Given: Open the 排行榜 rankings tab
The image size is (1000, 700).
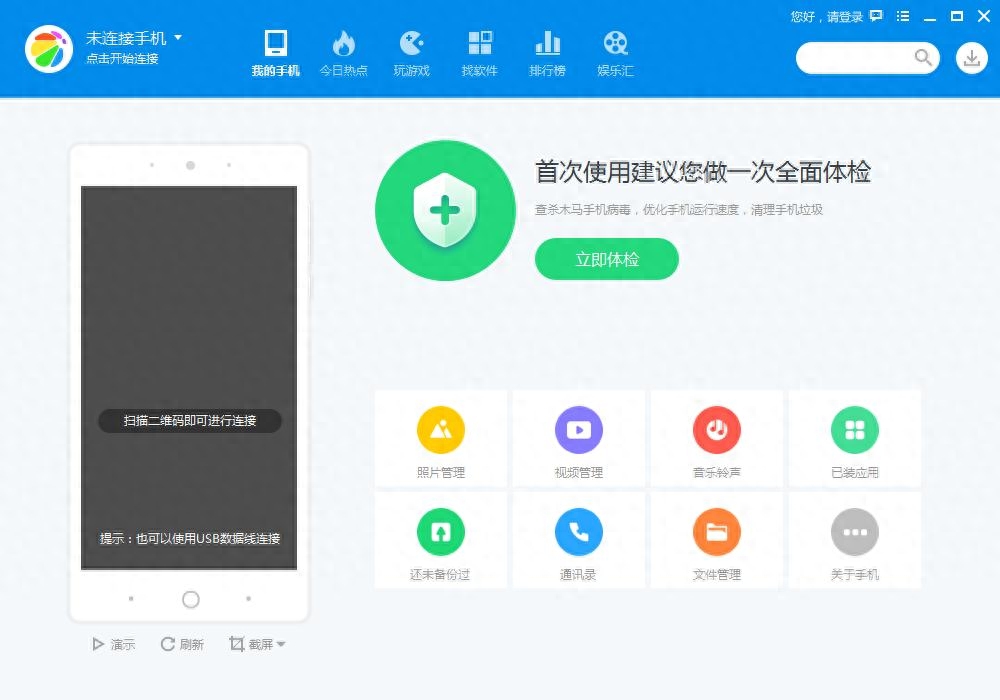Looking at the screenshot, I should (x=547, y=52).
